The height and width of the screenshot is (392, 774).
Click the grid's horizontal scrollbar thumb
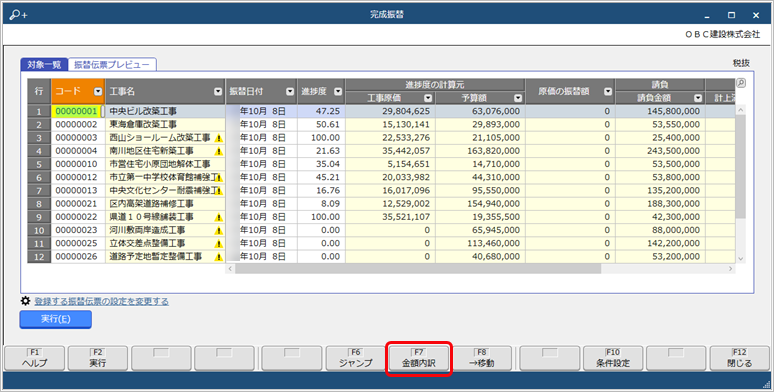click(x=418, y=269)
